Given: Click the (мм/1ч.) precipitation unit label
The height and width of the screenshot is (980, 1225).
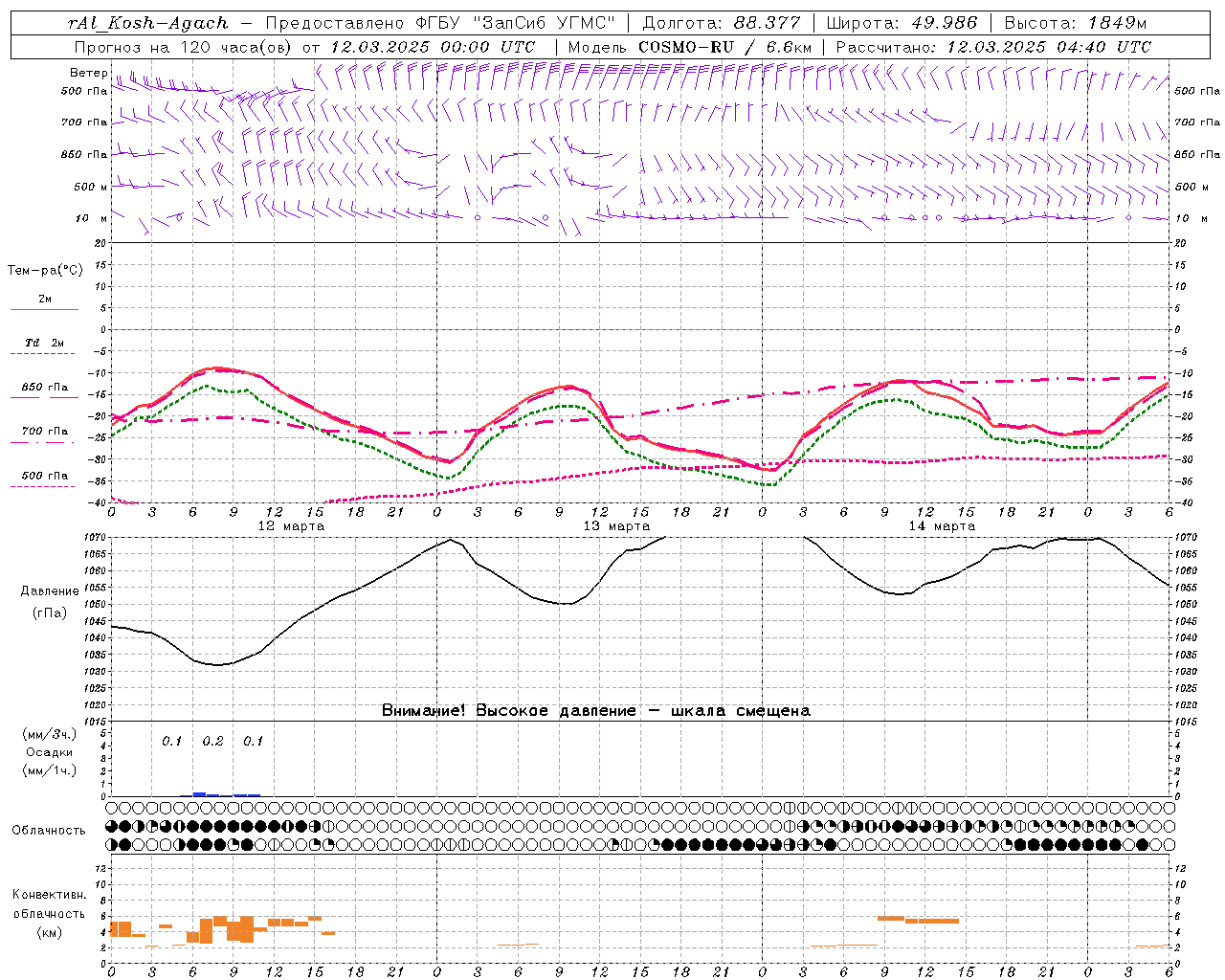Looking at the screenshot, I should (50, 770).
